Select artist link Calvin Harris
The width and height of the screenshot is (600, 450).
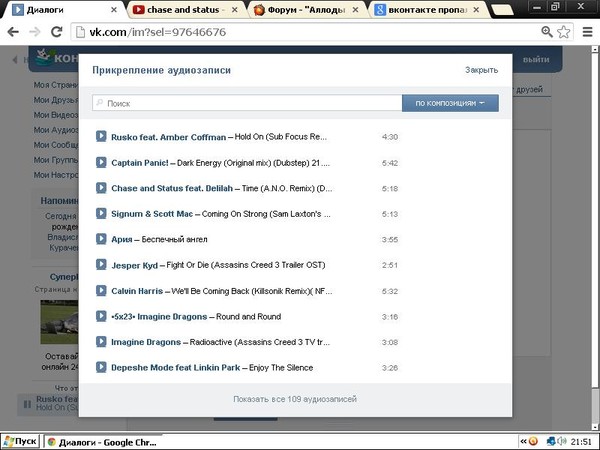137,291
